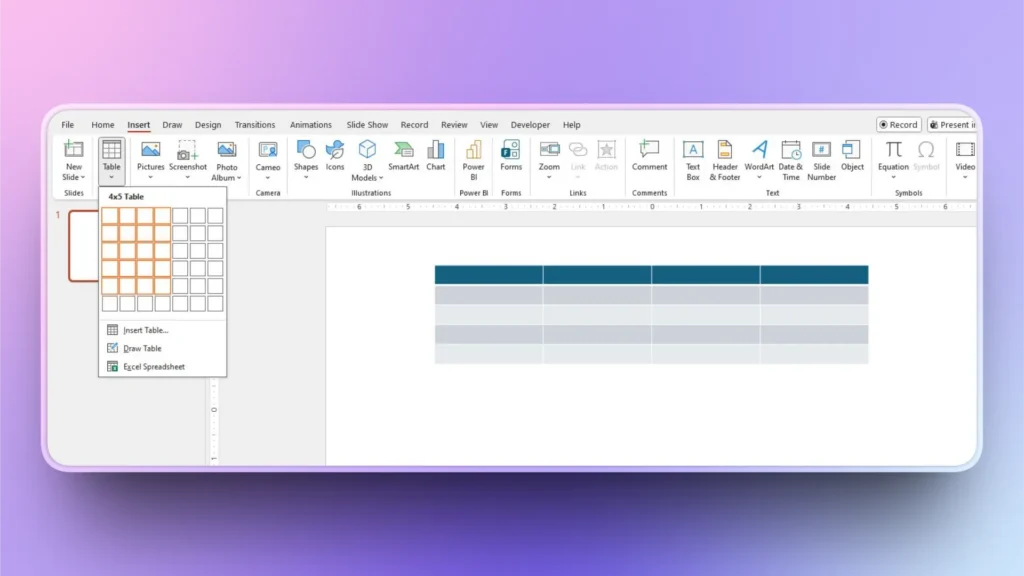The width and height of the screenshot is (1024, 576).
Task: Open the Slide Show ribbon tab
Action: [x=367, y=124]
